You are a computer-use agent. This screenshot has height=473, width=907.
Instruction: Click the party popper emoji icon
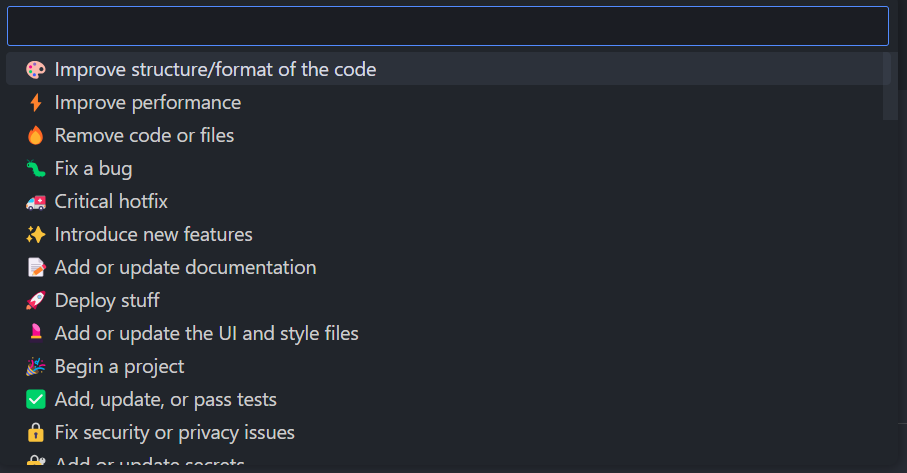pos(36,367)
